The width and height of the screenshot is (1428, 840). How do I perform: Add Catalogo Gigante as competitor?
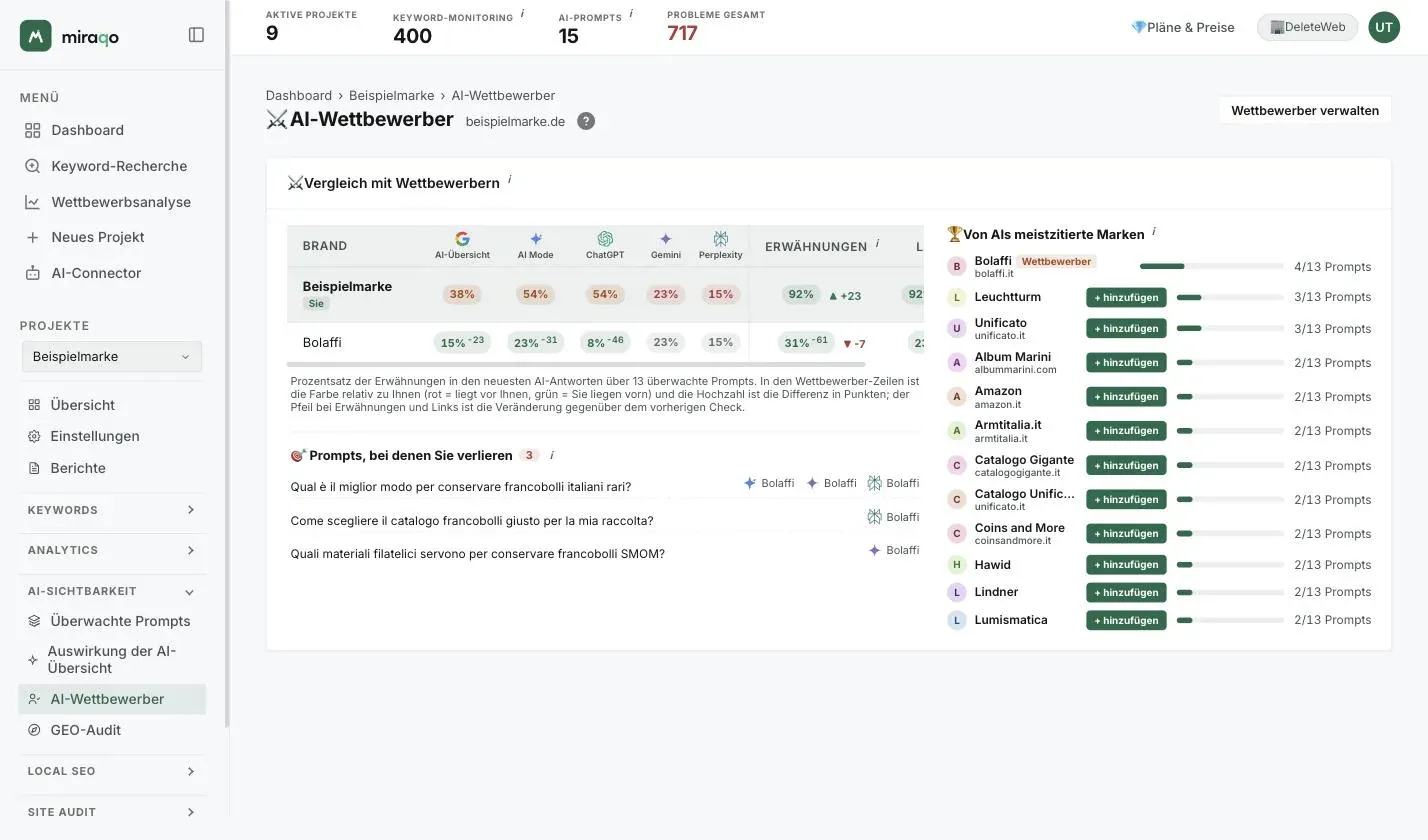point(1126,465)
